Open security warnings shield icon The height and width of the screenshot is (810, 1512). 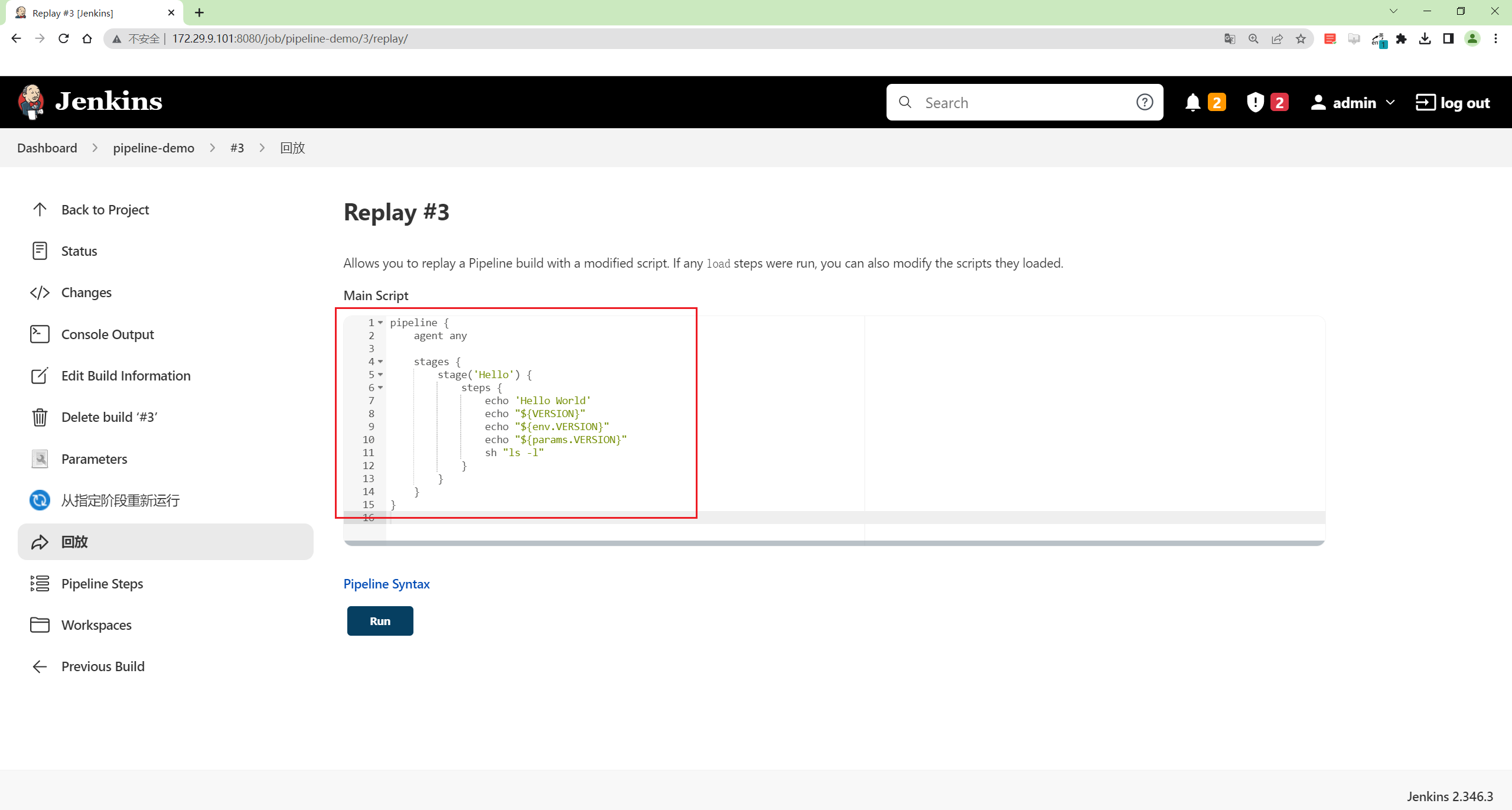(x=1255, y=102)
